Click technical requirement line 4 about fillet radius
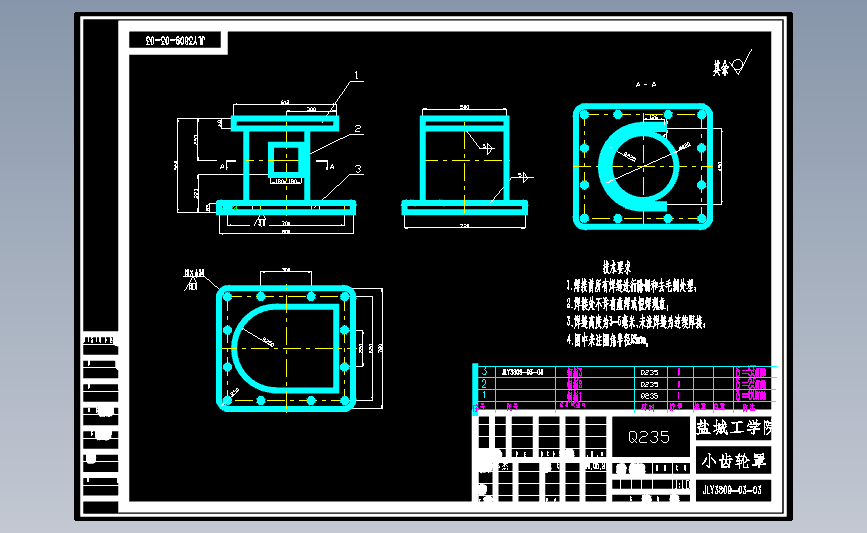The width and height of the screenshot is (867, 533). point(607,340)
